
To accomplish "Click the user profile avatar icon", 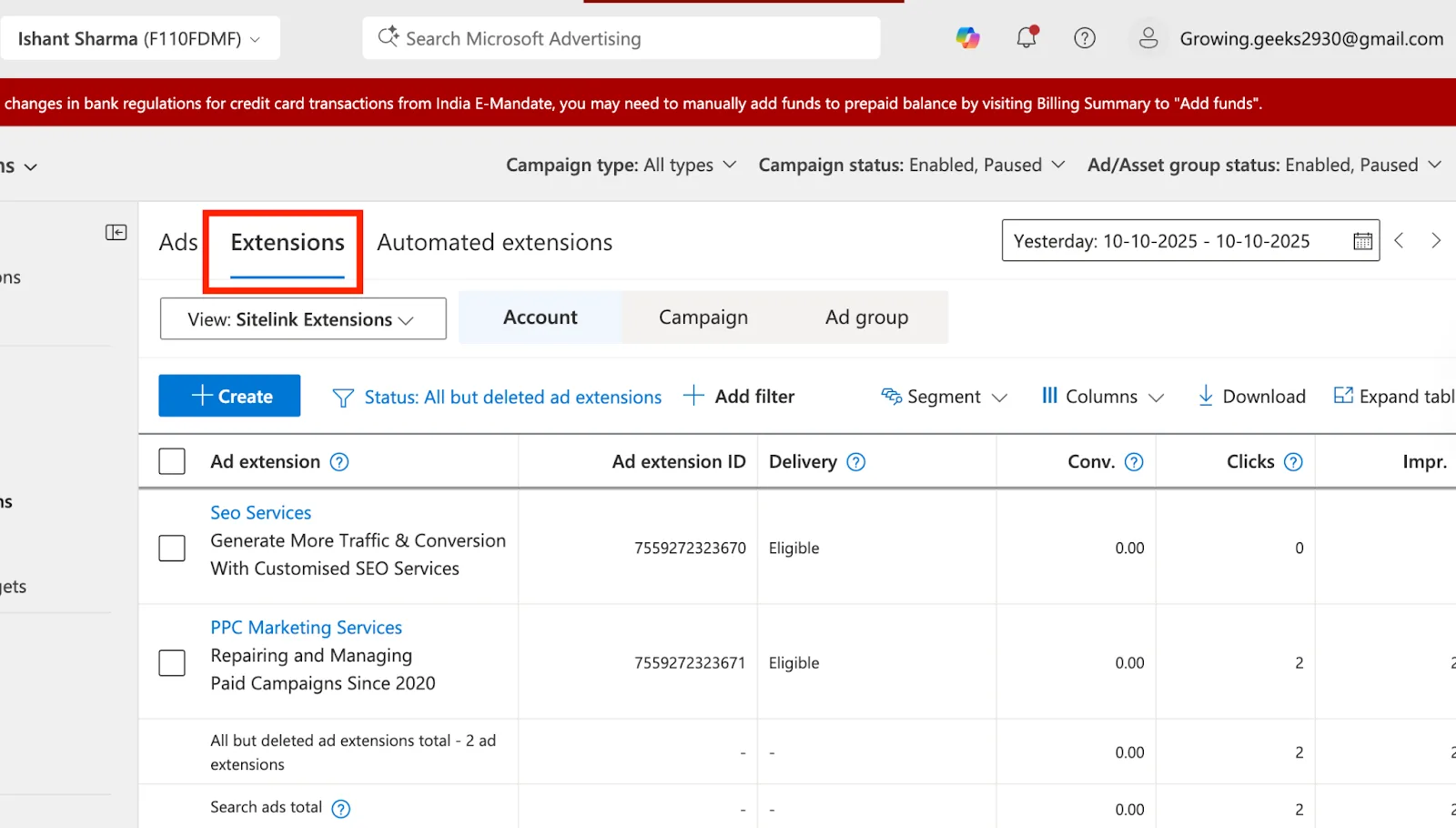I will pos(1148,38).
